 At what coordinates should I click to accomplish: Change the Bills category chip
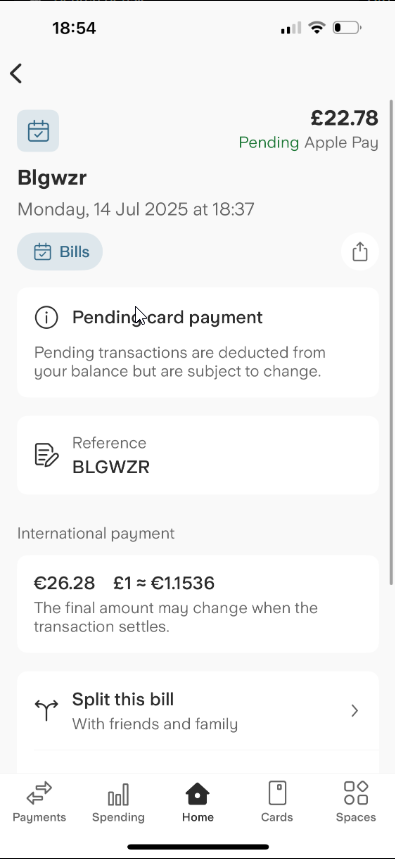[60, 251]
